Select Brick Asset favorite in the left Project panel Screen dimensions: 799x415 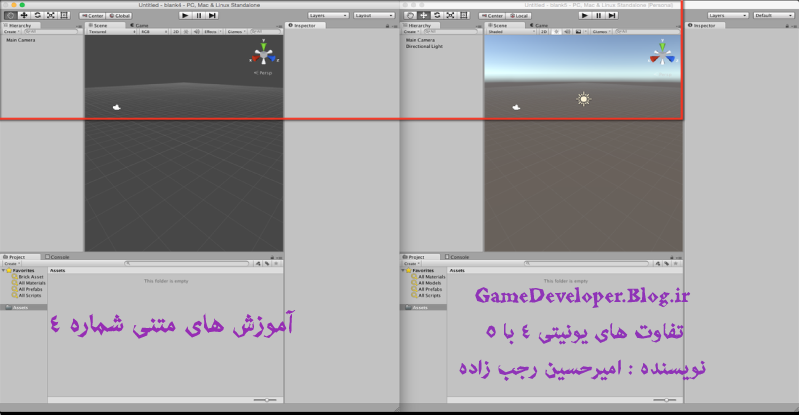(29, 277)
